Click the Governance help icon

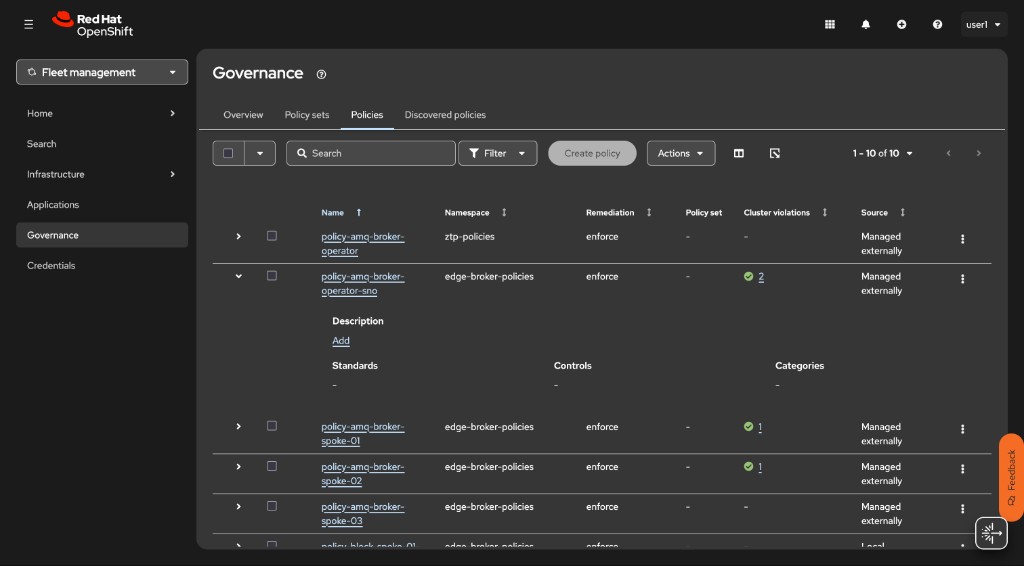321,74
